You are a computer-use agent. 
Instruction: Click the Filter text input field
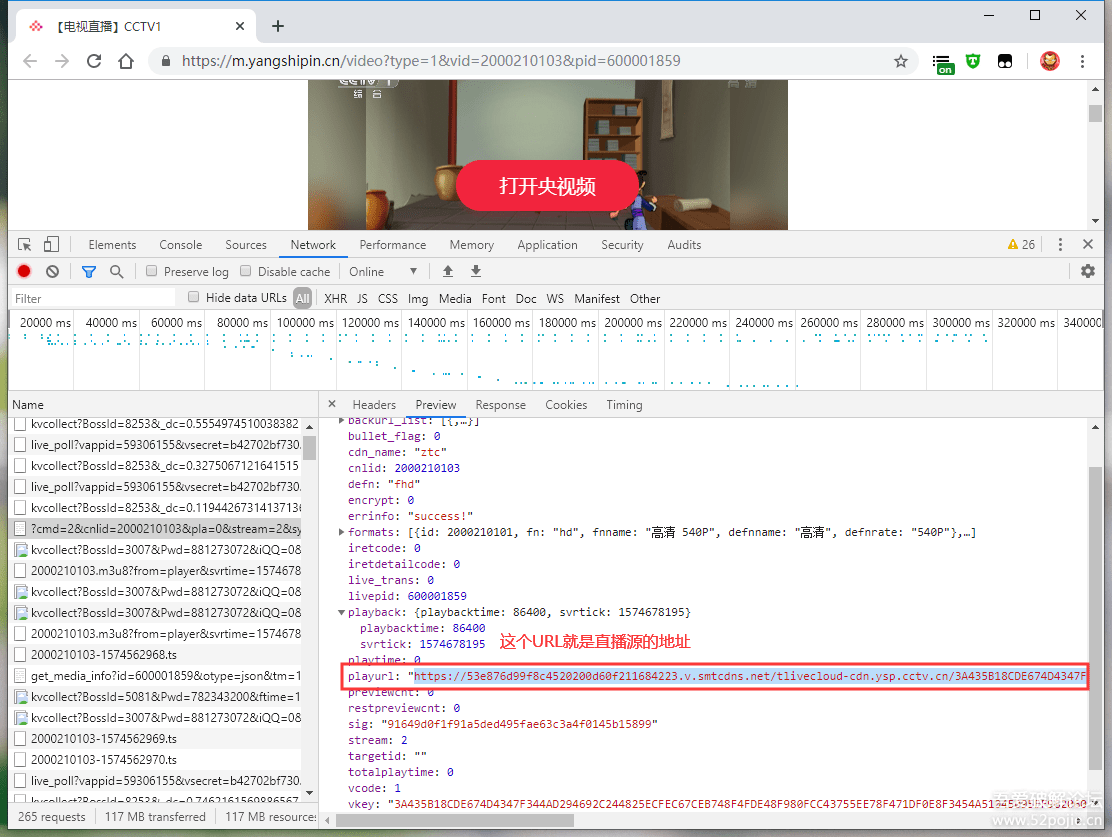click(92, 298)
